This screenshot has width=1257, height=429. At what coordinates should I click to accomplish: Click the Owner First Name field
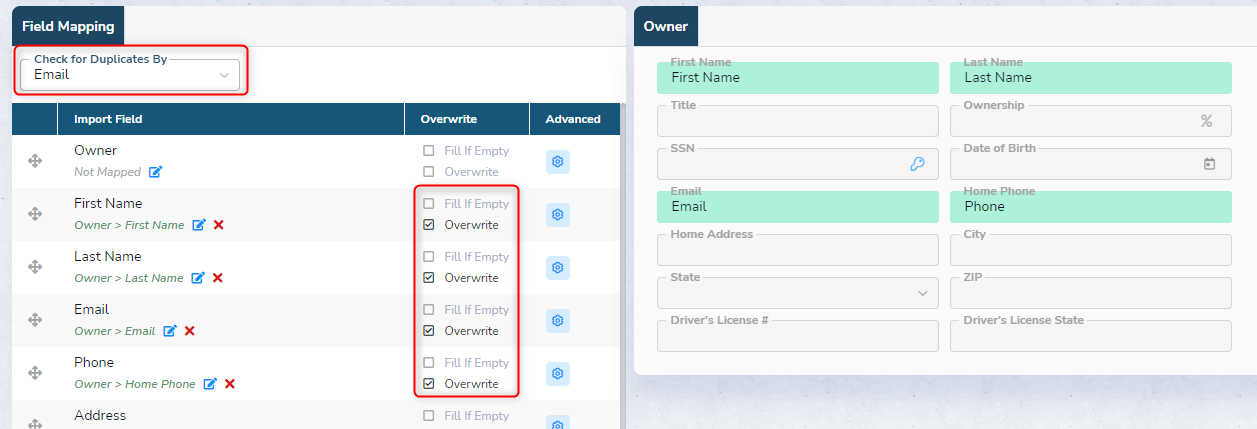(798, 78)
